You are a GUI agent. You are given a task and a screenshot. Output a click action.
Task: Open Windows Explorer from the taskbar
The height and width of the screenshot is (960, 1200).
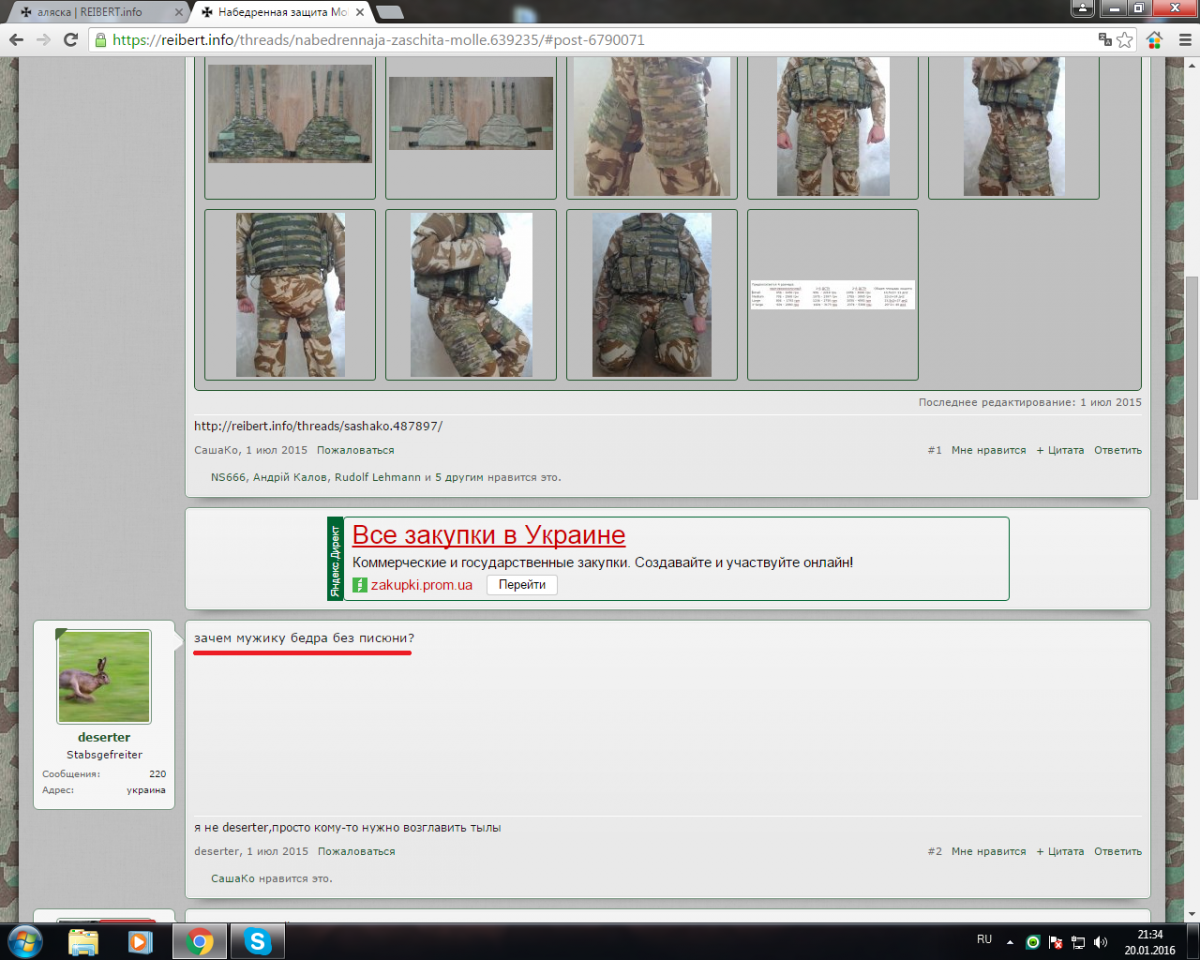(x=83, y=941)
